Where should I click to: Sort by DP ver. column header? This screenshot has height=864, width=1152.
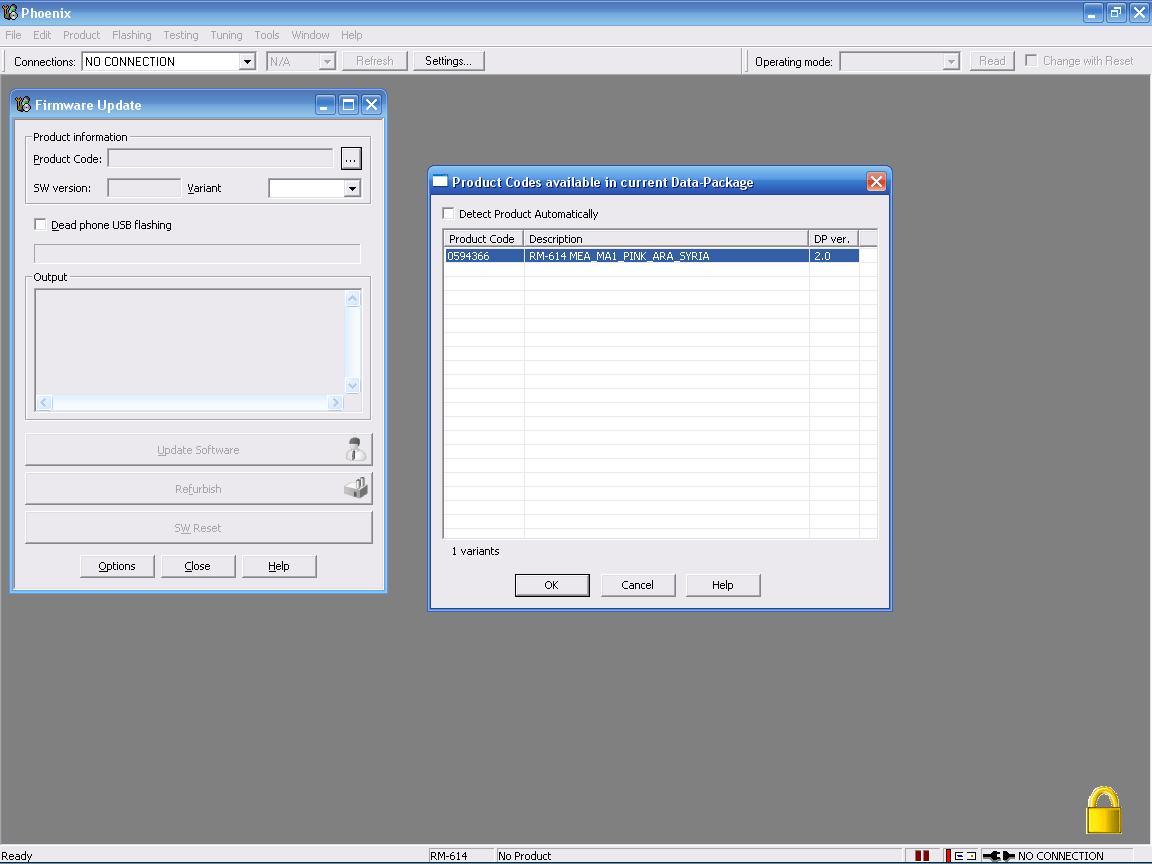[x=833, y=239]
